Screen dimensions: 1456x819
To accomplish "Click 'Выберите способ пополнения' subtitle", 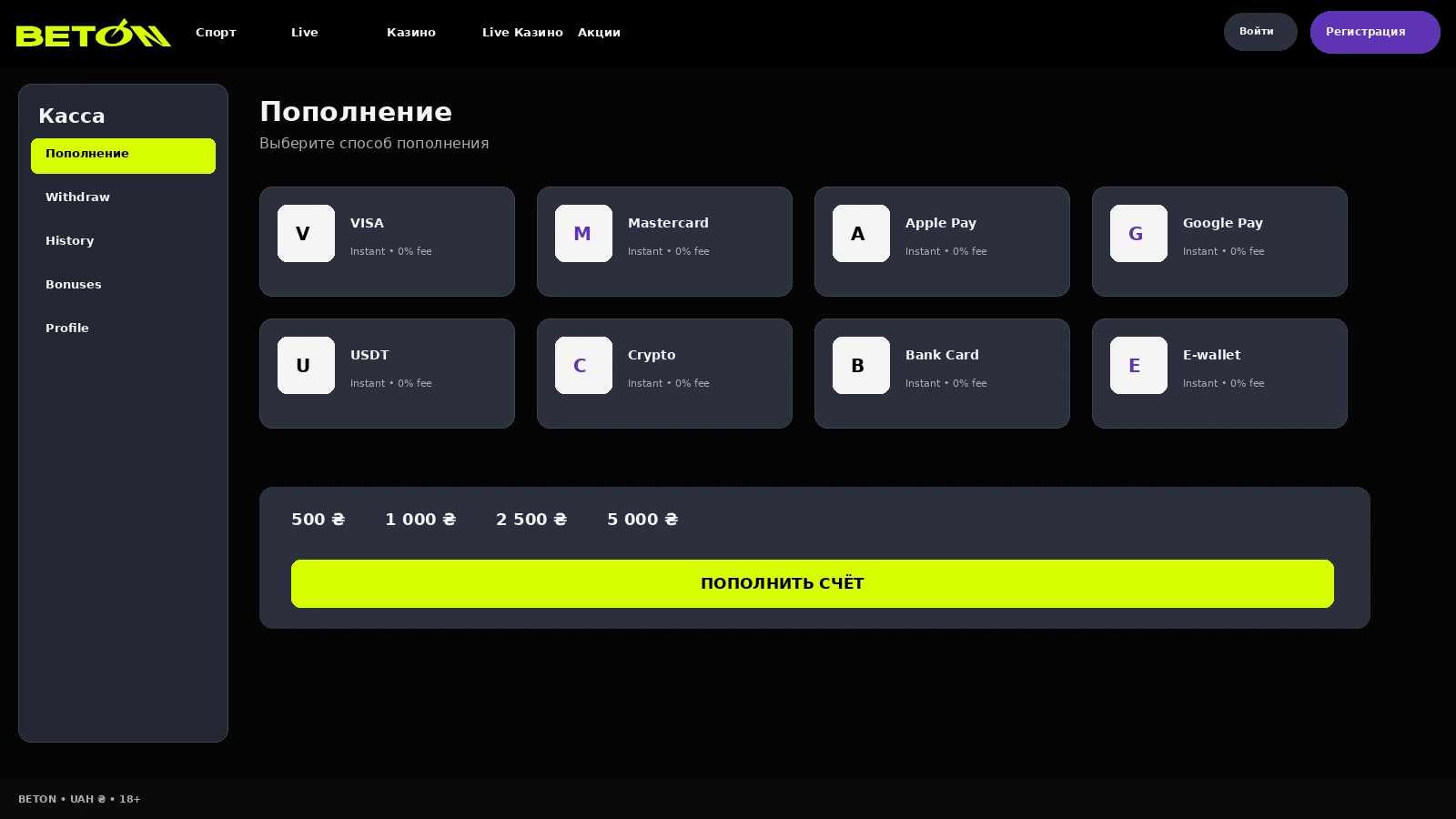I will (374, 144).
